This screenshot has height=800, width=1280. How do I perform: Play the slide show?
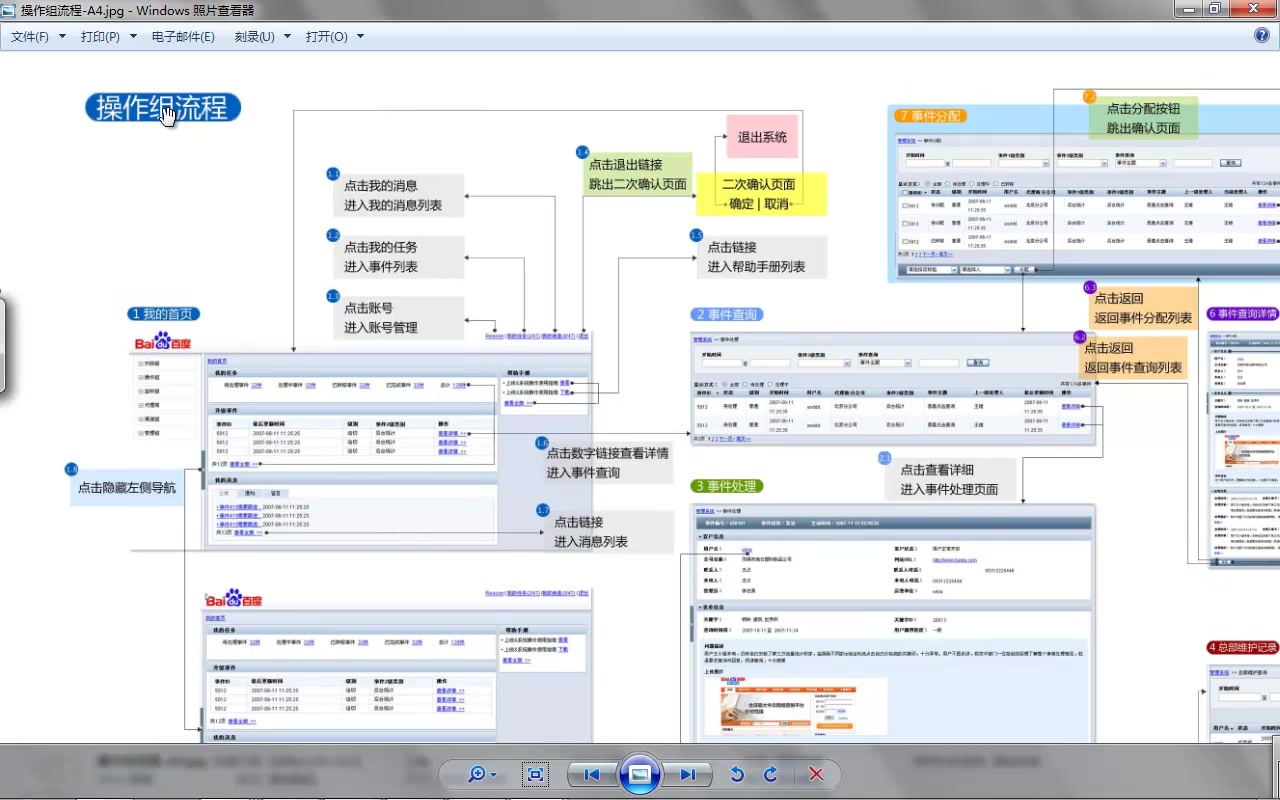(640, 774)
